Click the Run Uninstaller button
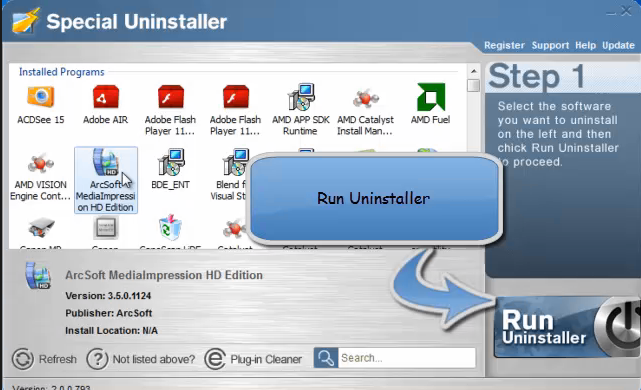 [x=567, y=327]
